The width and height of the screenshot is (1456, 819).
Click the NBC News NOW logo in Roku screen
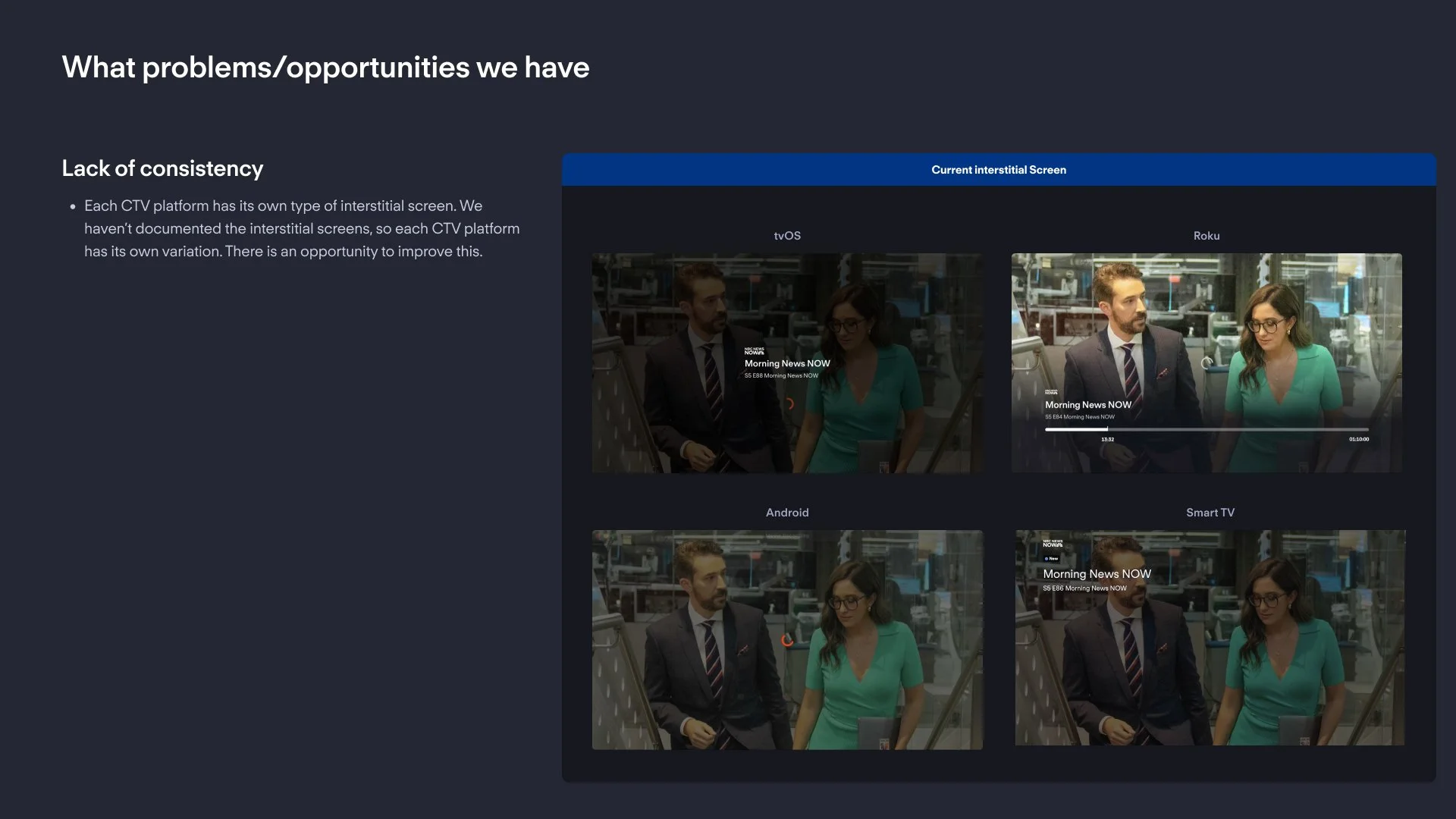[1051, 392]
